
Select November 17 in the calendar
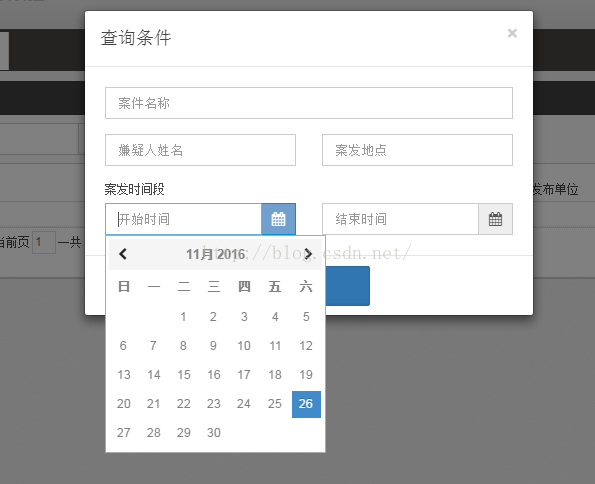244,375
